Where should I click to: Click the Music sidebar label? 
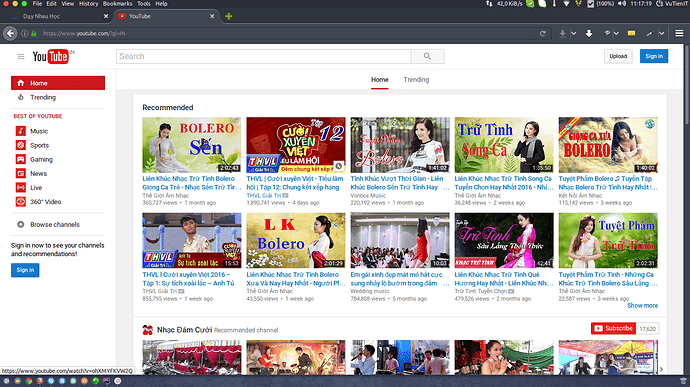tap(39, 131)
